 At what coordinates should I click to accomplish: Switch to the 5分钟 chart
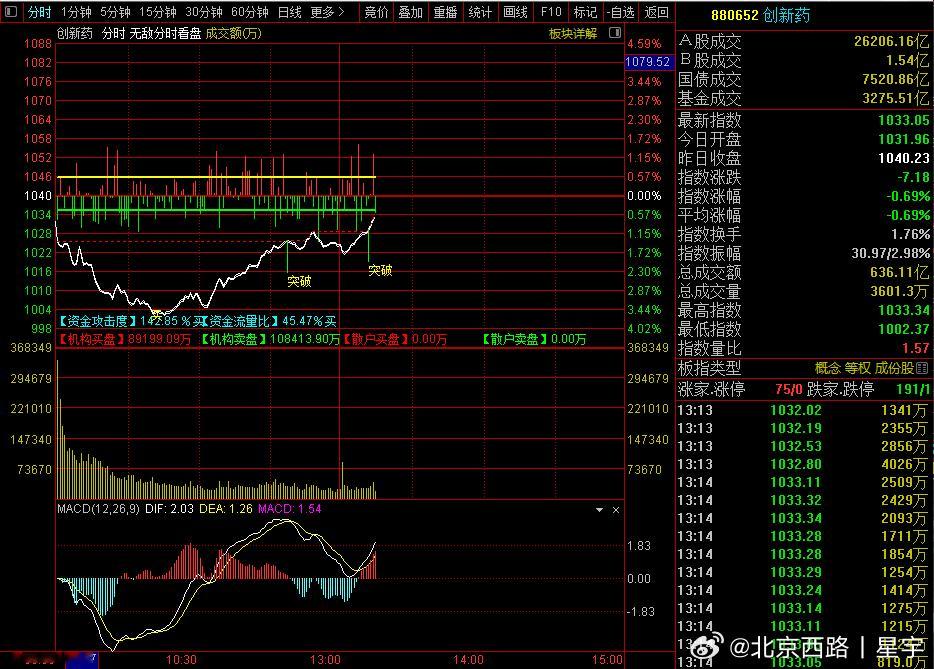(115, 12)
